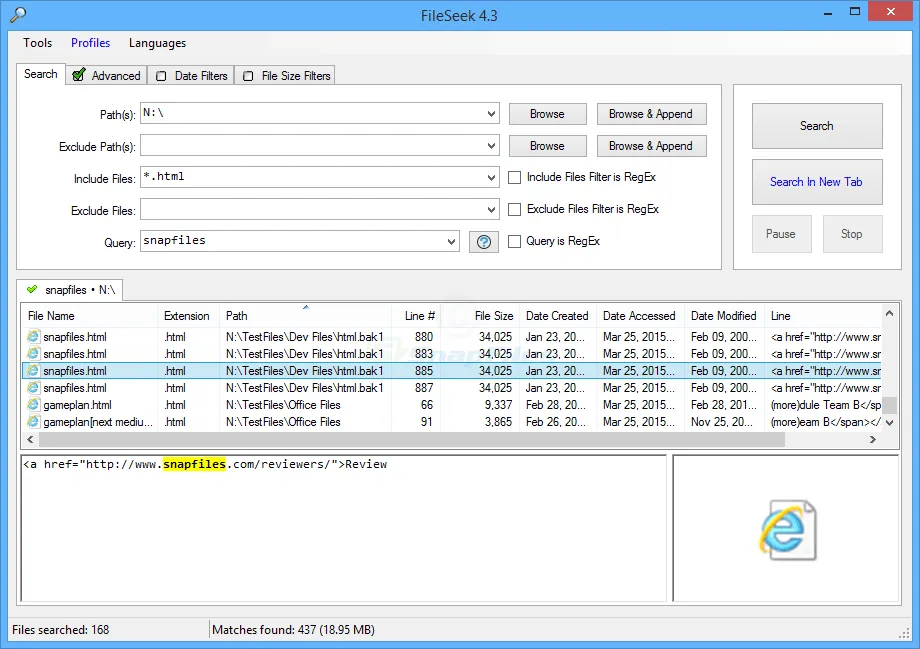Screen dimensions: 920x649
Task: Click file icon of snapfiles.html line 887
Action: pyautogui.click(x=33, y=388)
